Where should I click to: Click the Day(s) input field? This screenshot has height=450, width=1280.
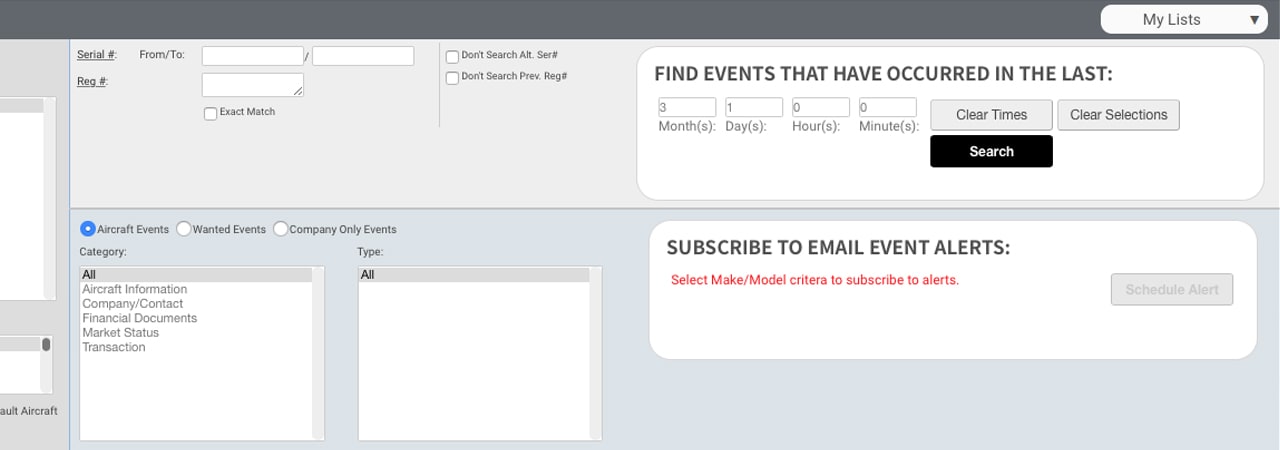pos(754,107)
